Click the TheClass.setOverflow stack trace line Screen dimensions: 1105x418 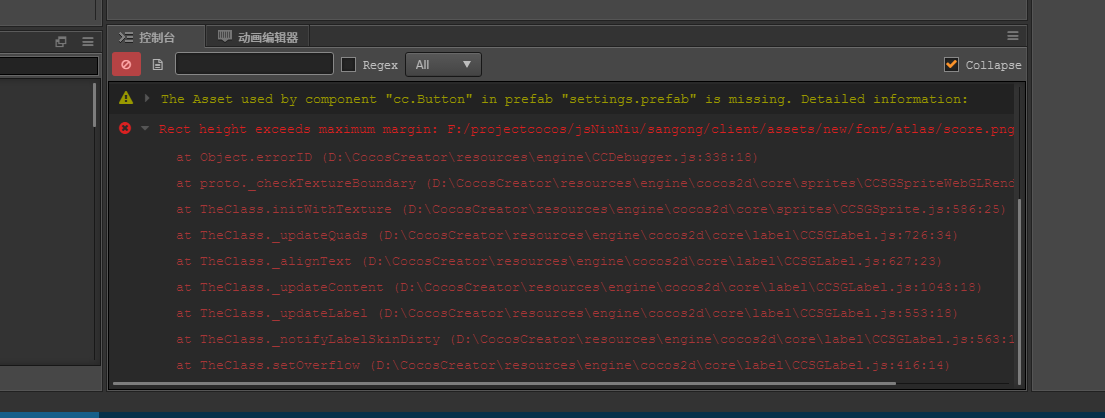(562, 365)
